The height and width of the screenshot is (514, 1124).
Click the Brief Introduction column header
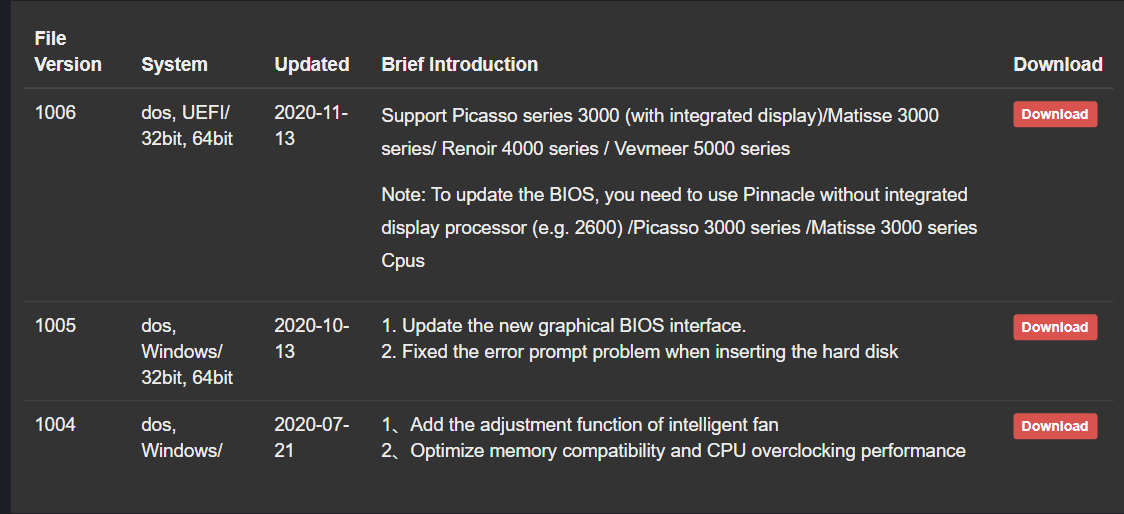pos(459,64)
